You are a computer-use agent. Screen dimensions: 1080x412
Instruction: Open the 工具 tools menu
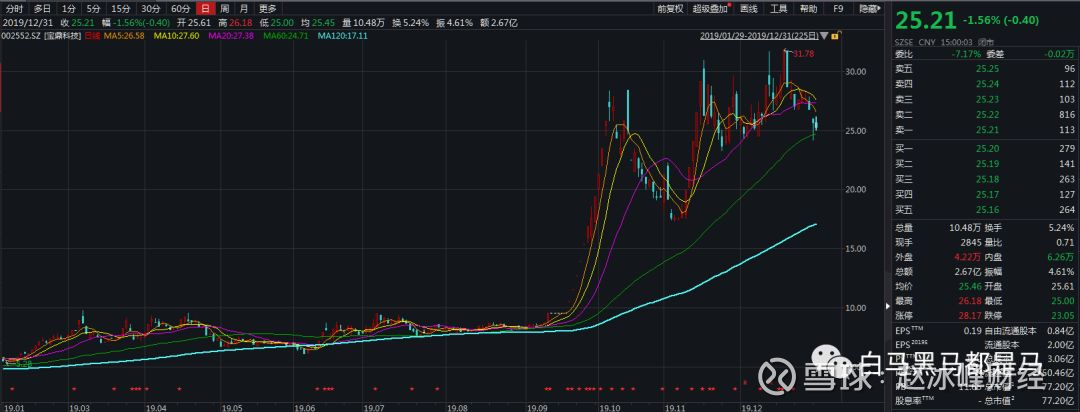(x=778, y=9)
